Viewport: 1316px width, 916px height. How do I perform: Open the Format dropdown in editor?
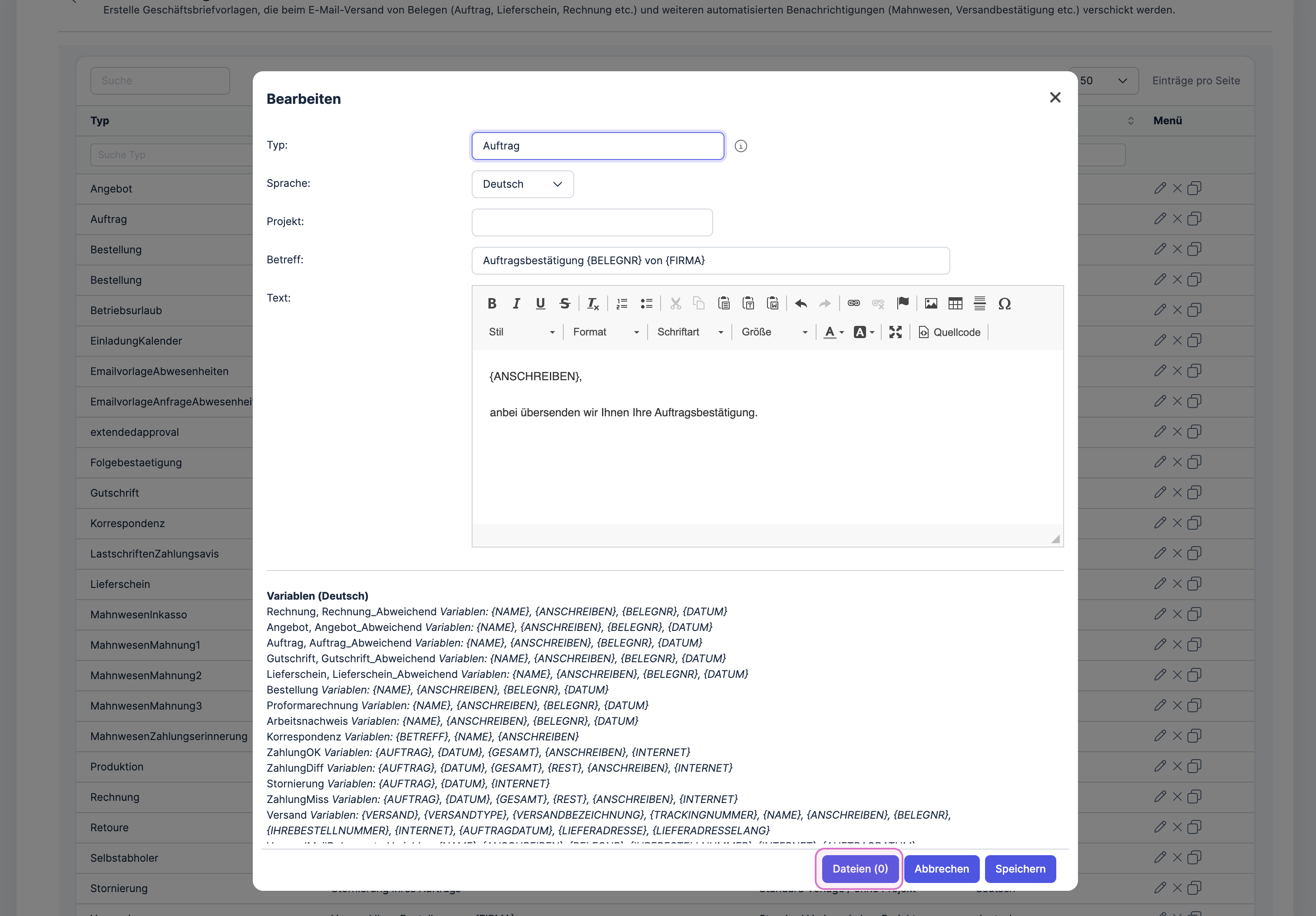click(605, 332)
